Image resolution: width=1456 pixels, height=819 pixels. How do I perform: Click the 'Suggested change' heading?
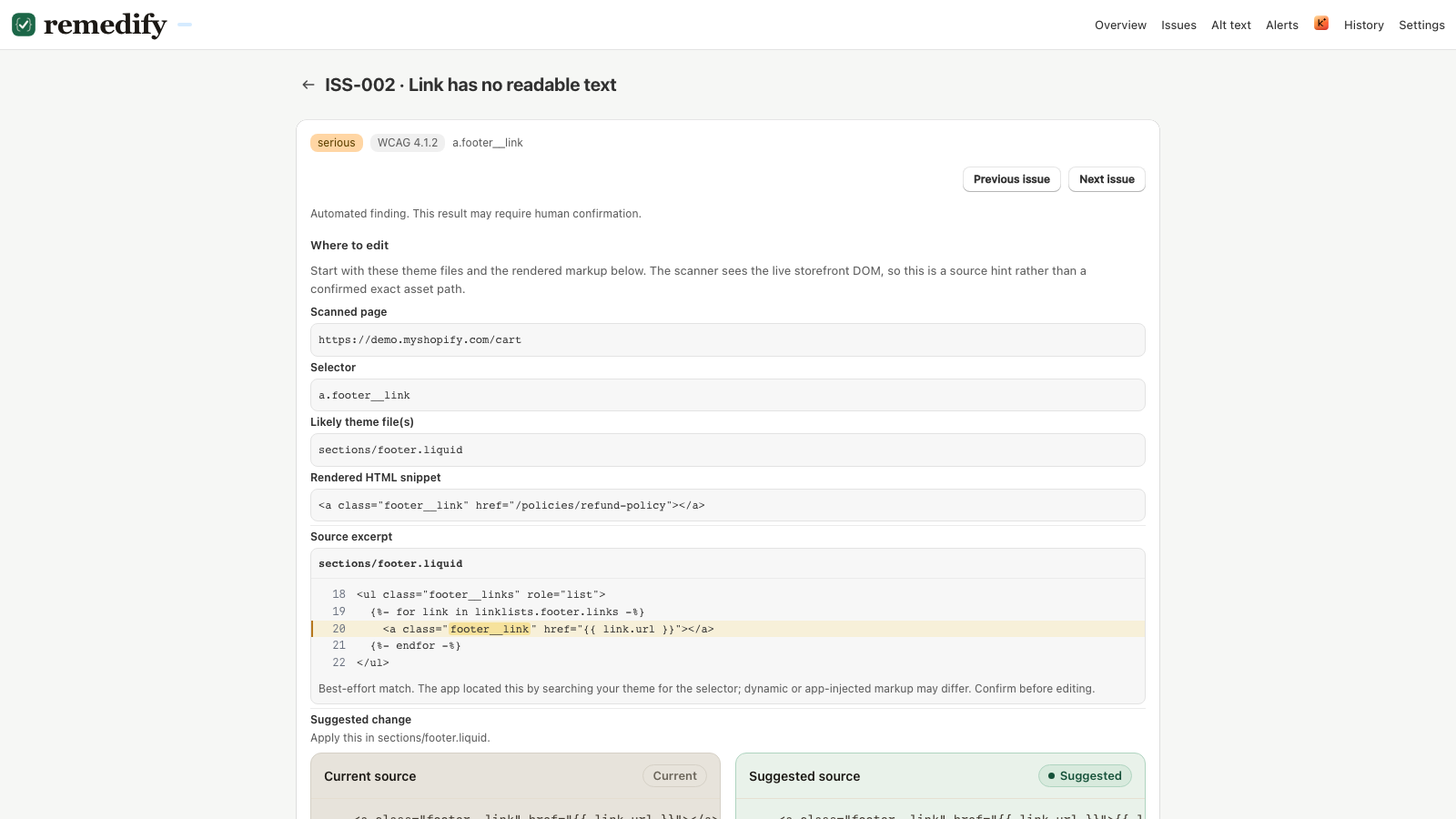click(360, 720)
